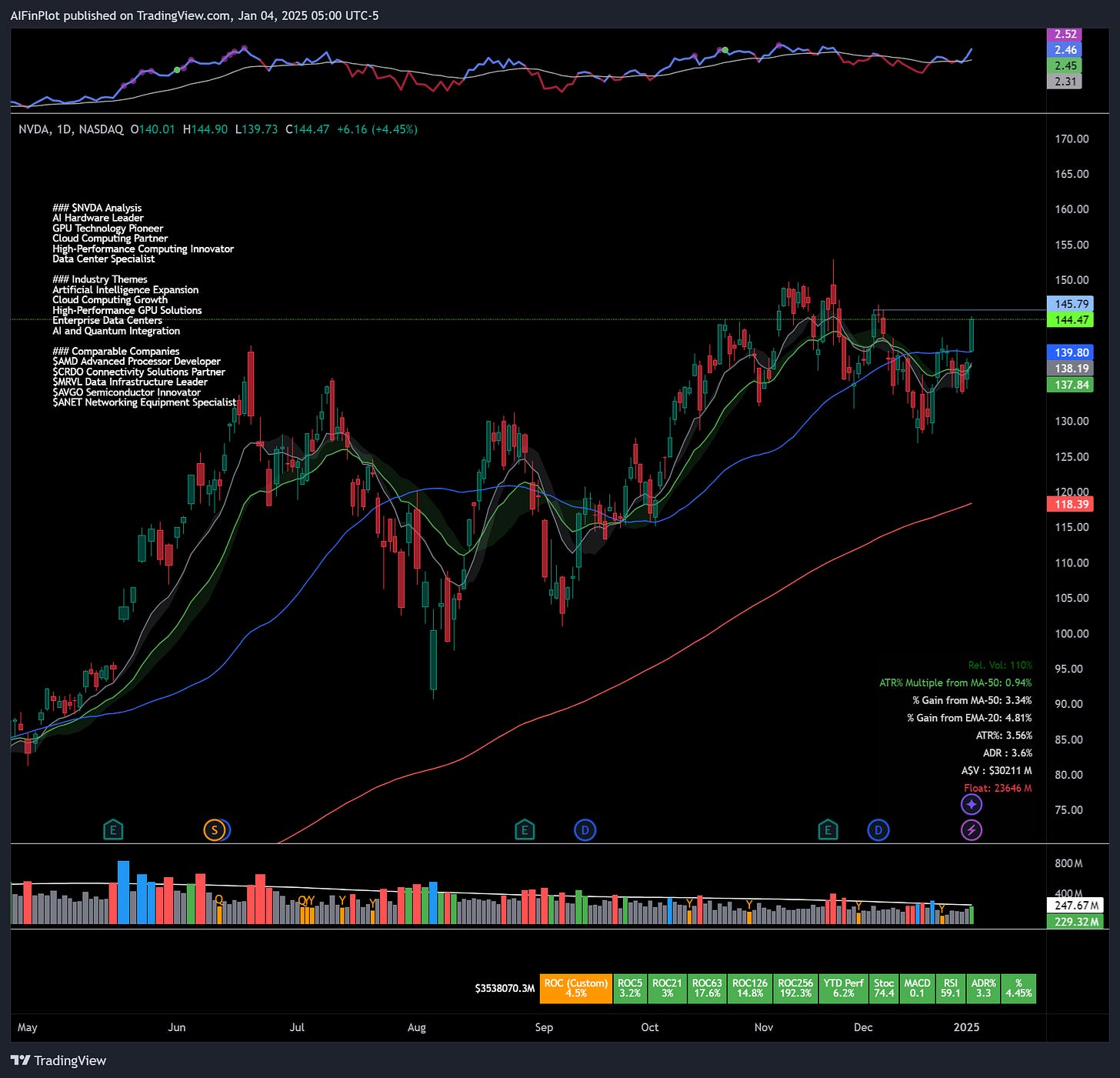Viewport: 1120px width, 1078px height.
Task: Click the ROC63 17.6% cell
Action: tap(707, 989)
